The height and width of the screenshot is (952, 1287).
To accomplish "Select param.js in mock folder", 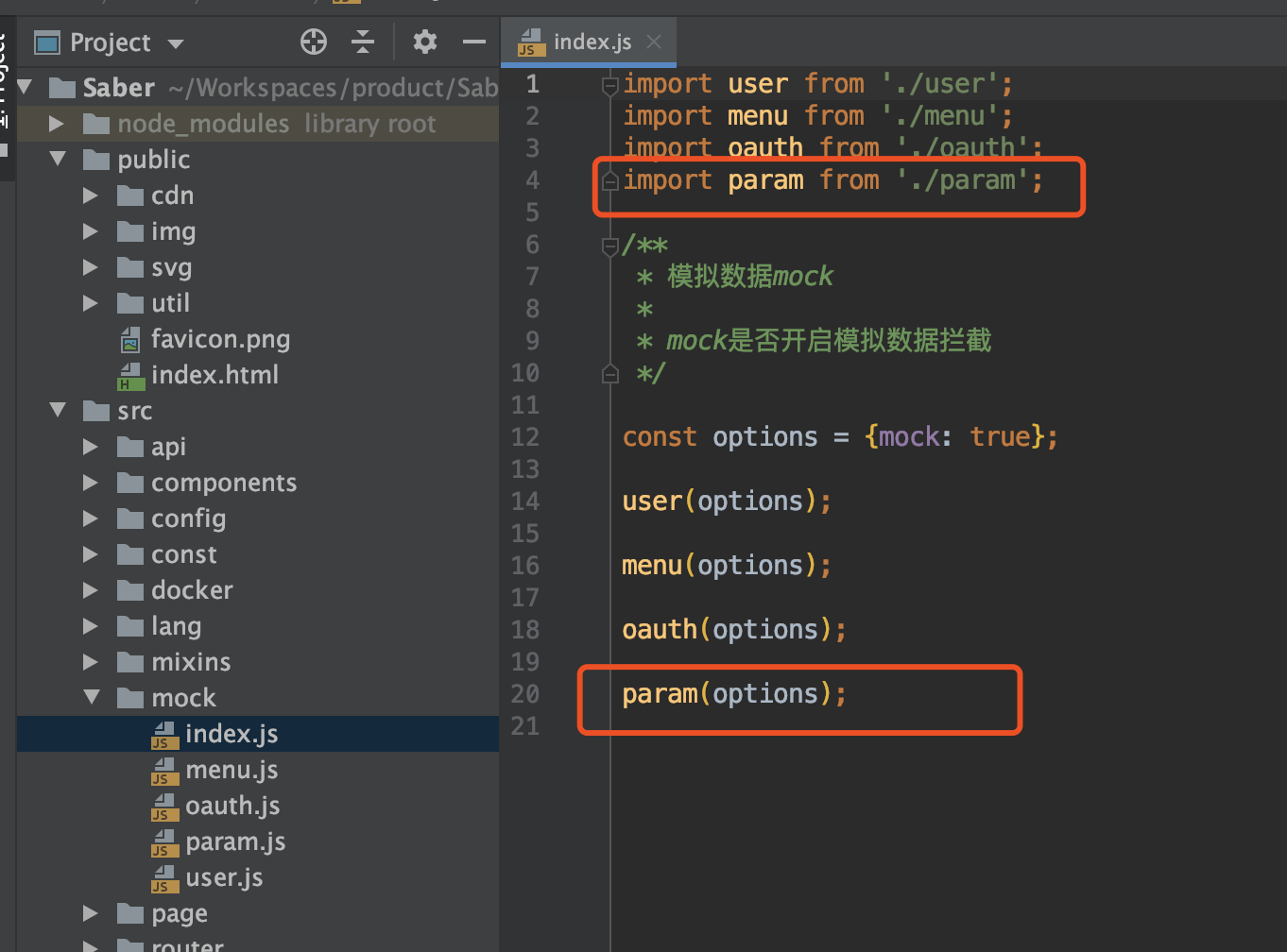I will pyautogui.click(x=257, y=841).
